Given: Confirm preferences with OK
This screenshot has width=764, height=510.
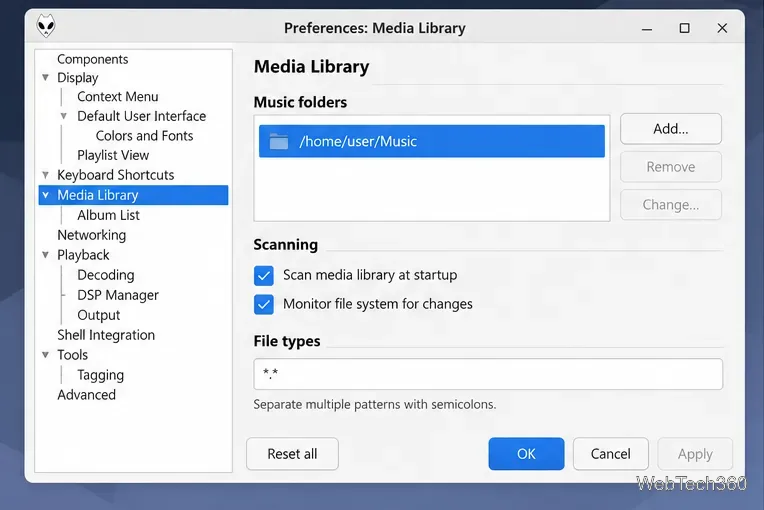Looking at the screenshot, I should [526, 453].
